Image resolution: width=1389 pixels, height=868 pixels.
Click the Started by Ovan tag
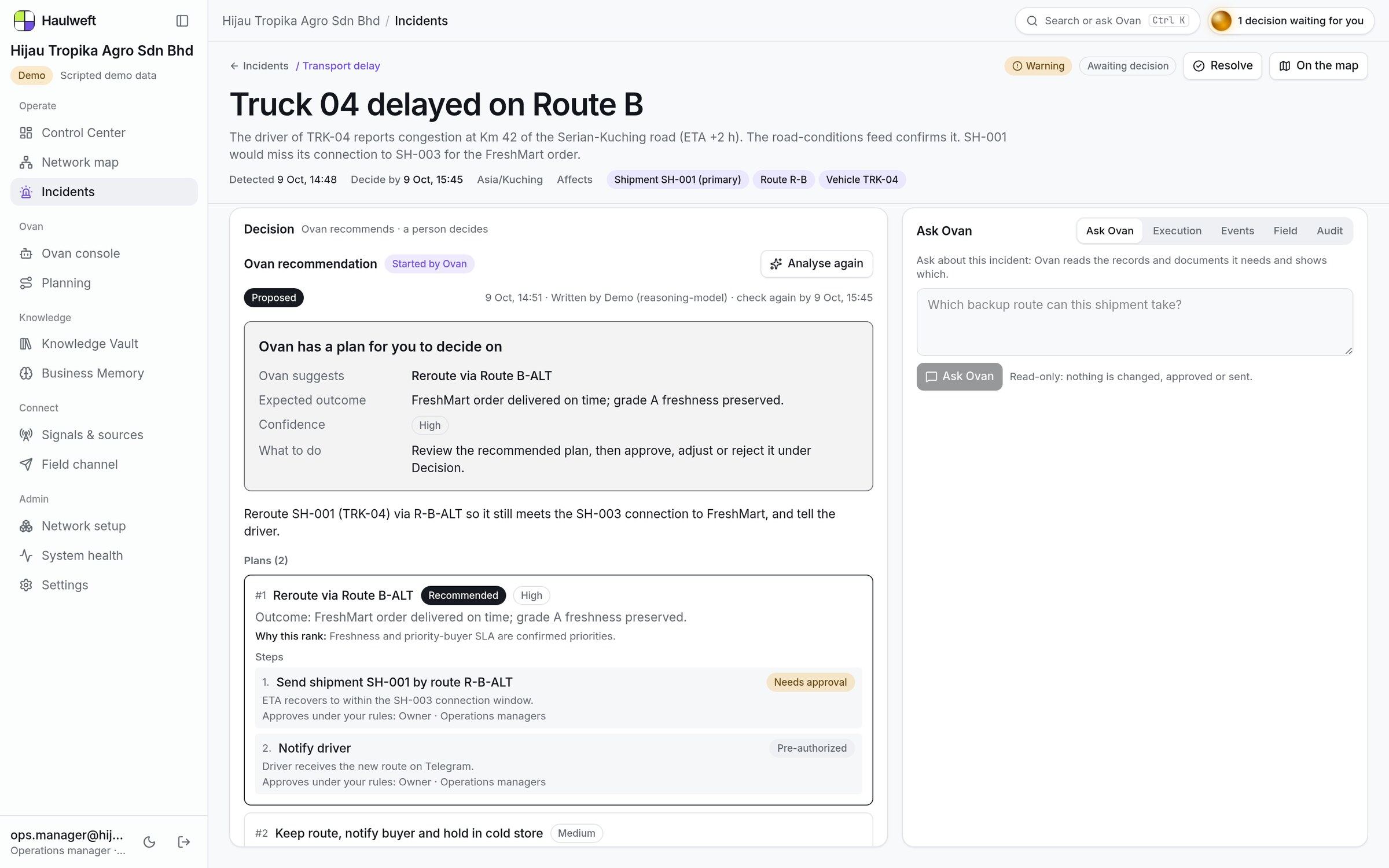coord(429,264)
